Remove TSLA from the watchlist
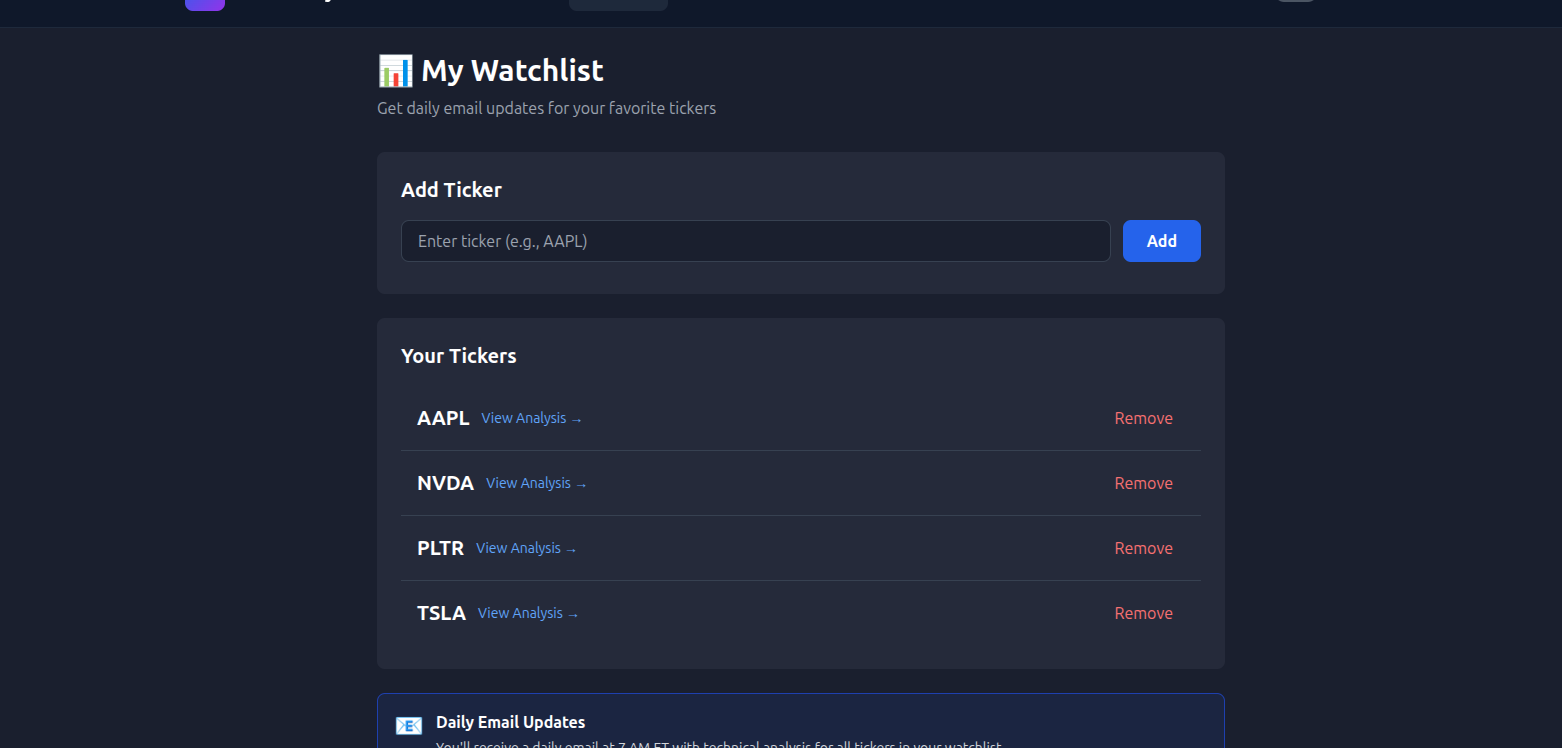This screenshot has width=1562, height=748. tap(1143, 613)
